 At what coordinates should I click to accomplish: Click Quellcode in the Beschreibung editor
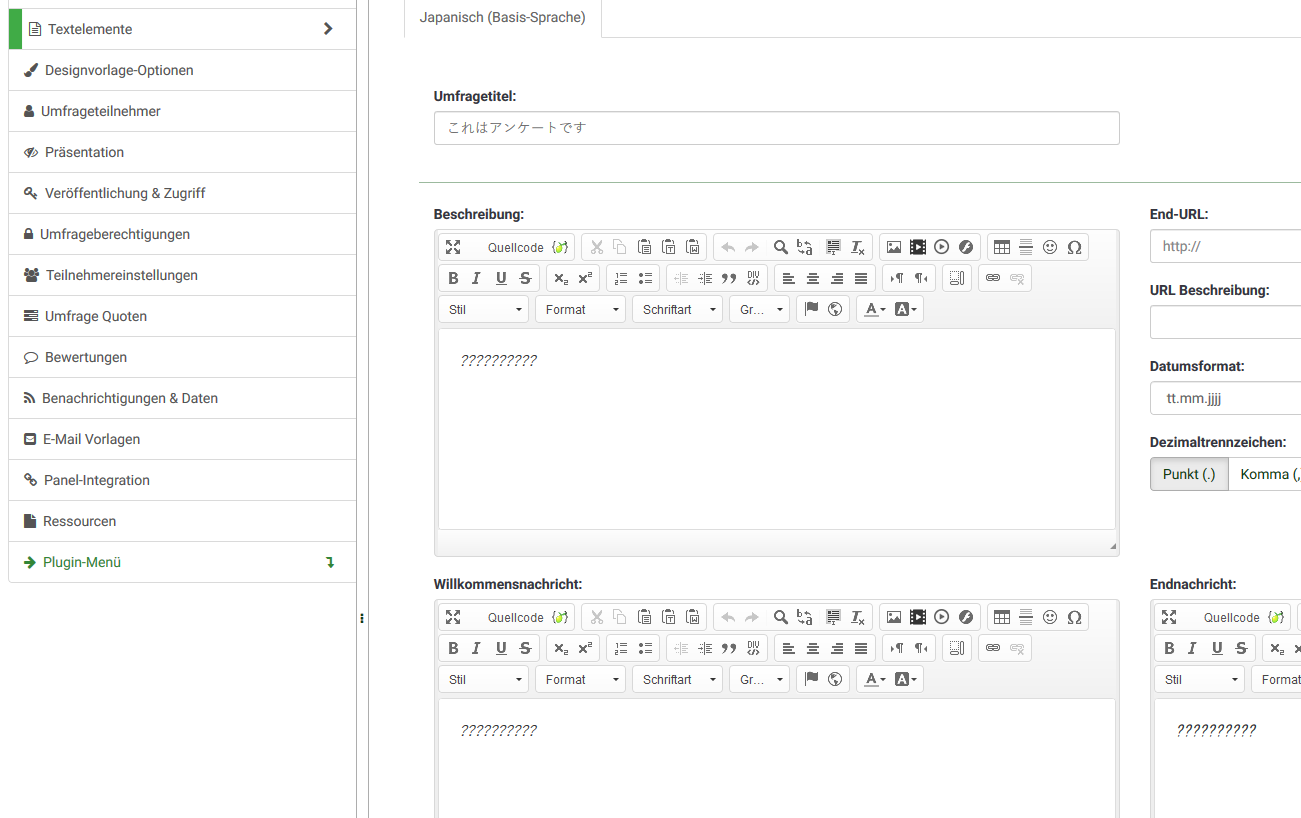click(527, 247)
